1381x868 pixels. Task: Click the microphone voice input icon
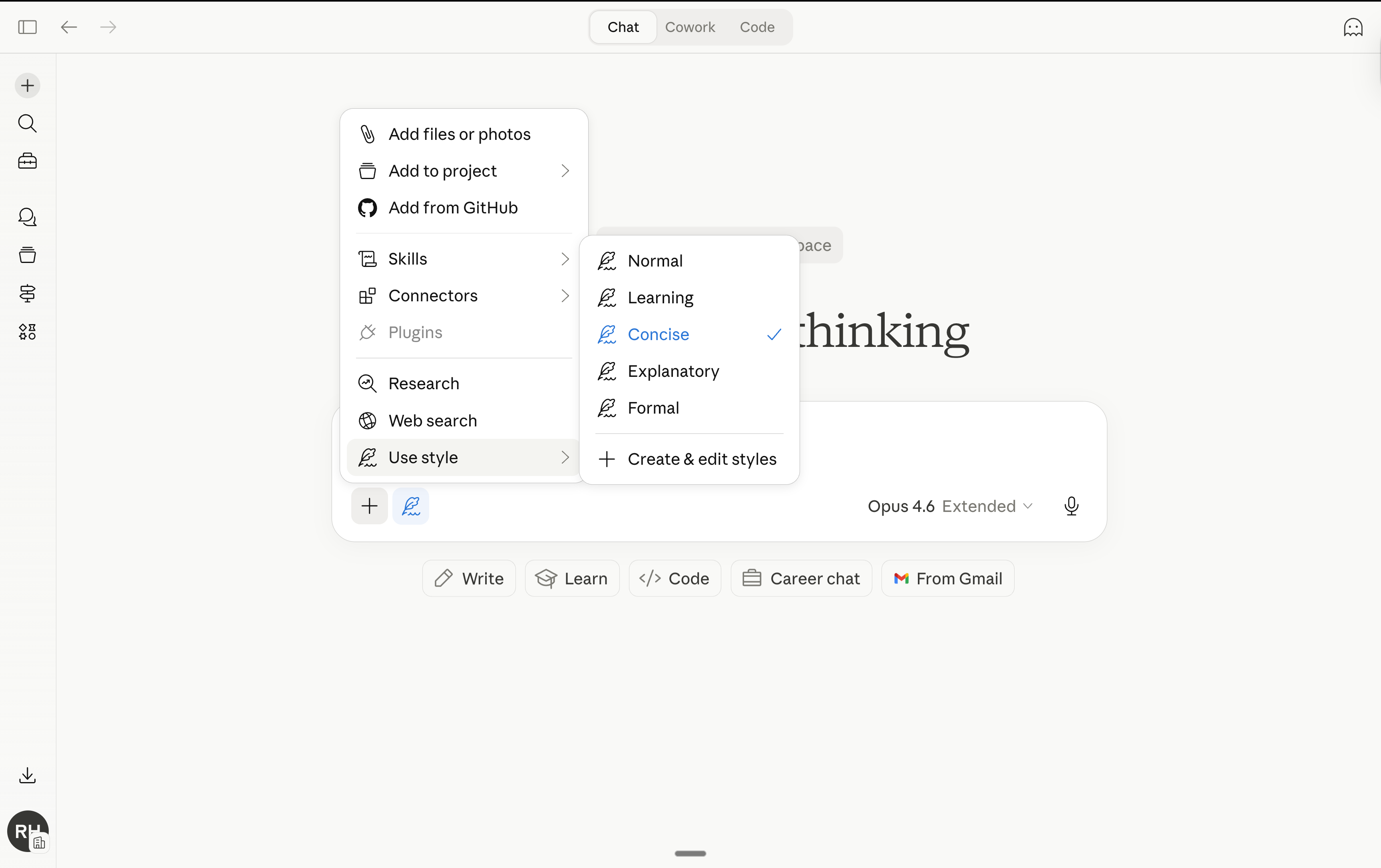coord(1071,506)
